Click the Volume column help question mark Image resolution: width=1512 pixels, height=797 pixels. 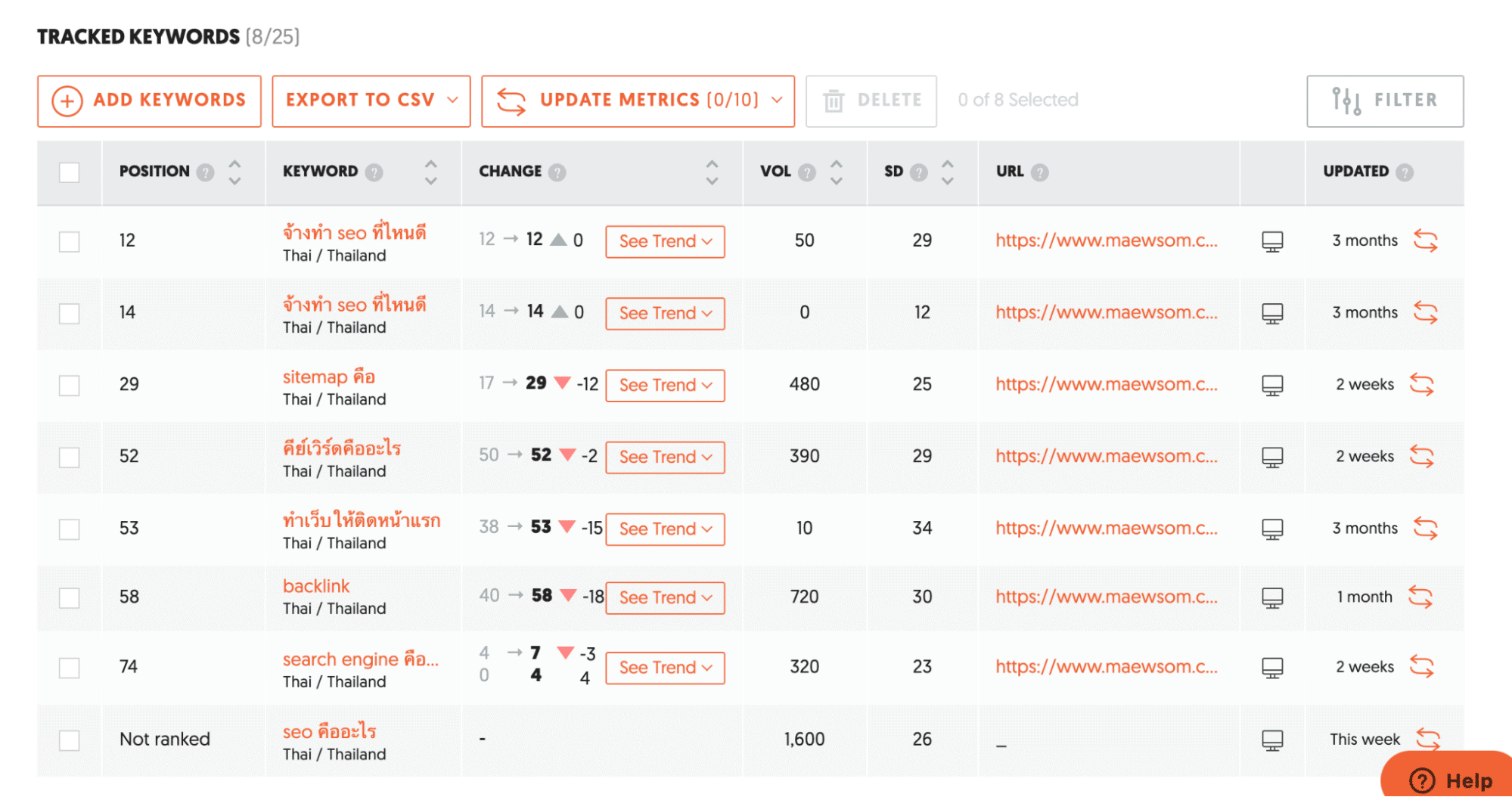pos(807,172)
